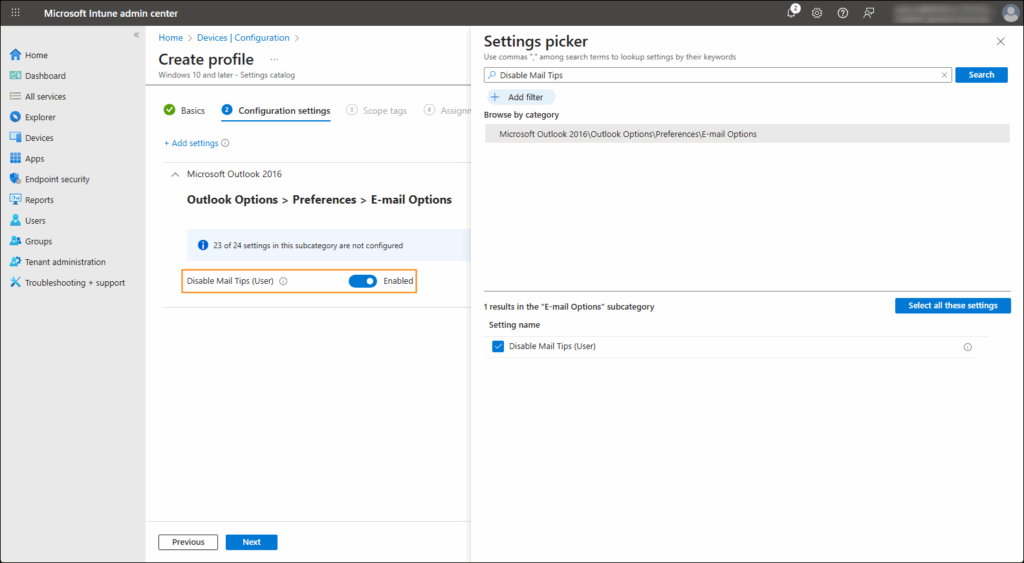Image resolution: width=1024 pixels, height=563 pixels.
Task: Show the info icon for Disable Mail Tips (User)
Action: pos(283,282)
